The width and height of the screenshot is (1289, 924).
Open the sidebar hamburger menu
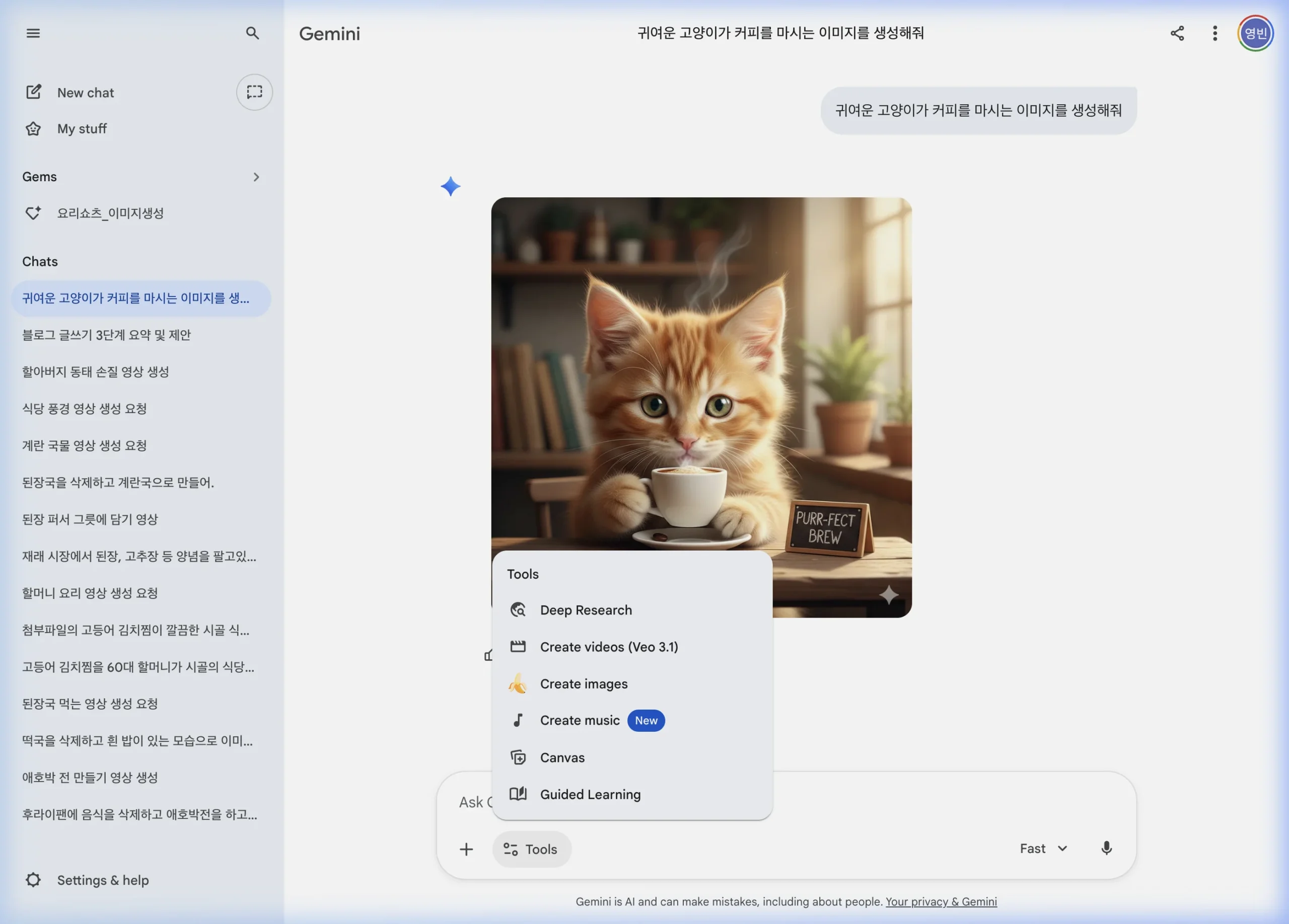pyautogui.click(x=33, y=33)
